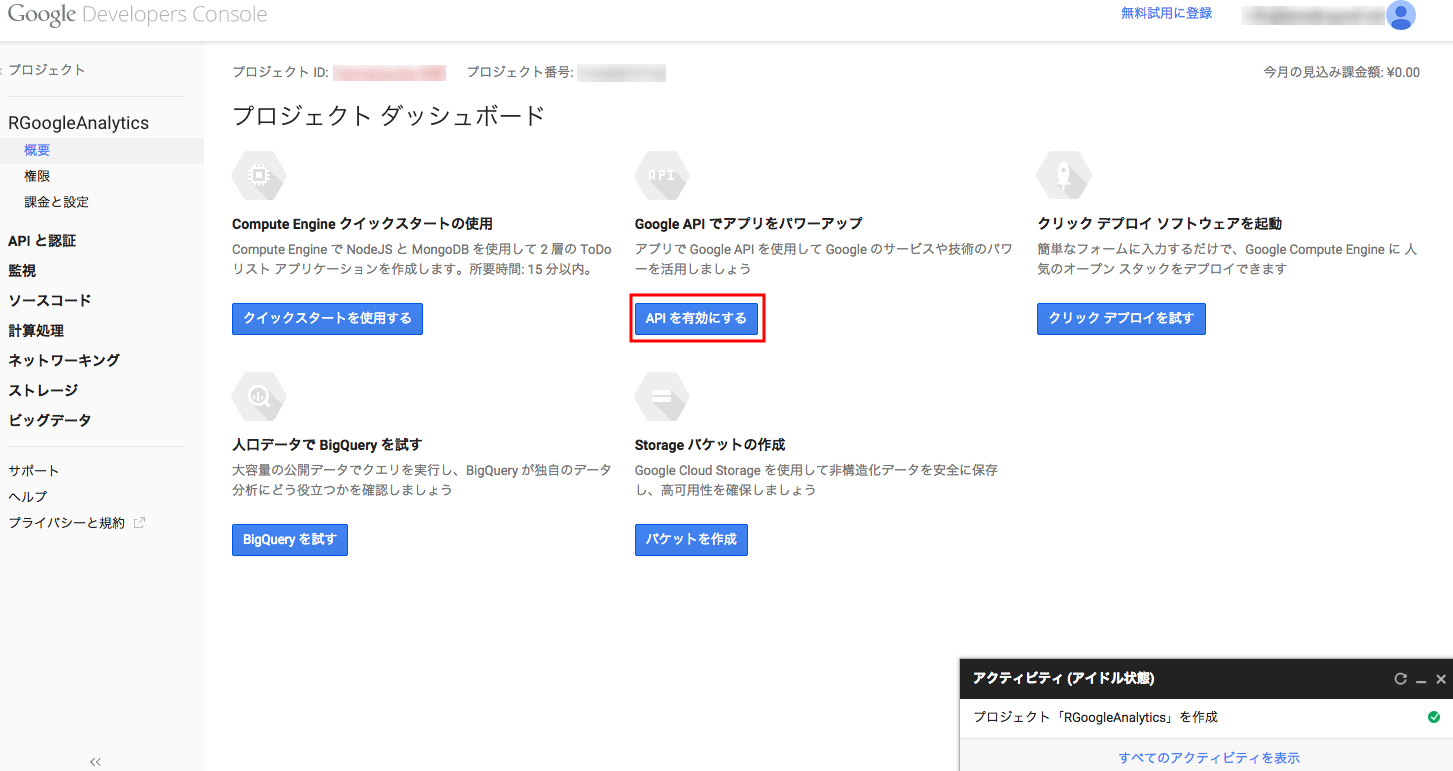Go back to プロジェクト list
This screenshot has height=771, width=1453.
point(44,70)
